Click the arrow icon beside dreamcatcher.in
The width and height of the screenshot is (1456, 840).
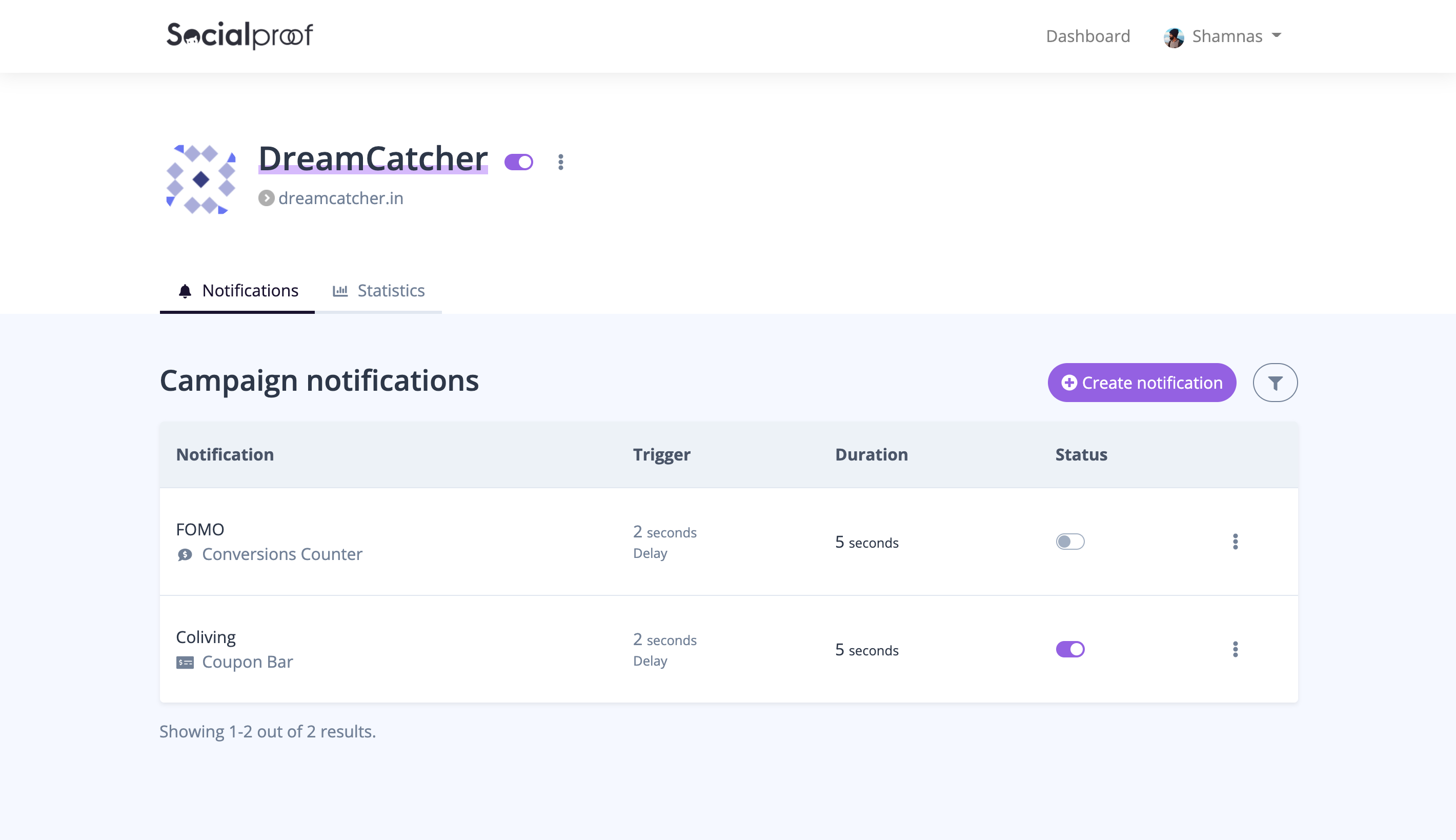point(266,198)
